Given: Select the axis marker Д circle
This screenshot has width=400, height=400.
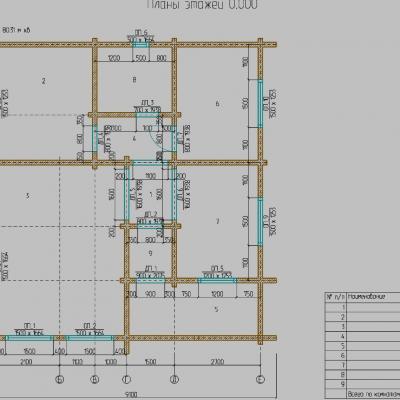Looking at the screenshot, I should point(174,379).
